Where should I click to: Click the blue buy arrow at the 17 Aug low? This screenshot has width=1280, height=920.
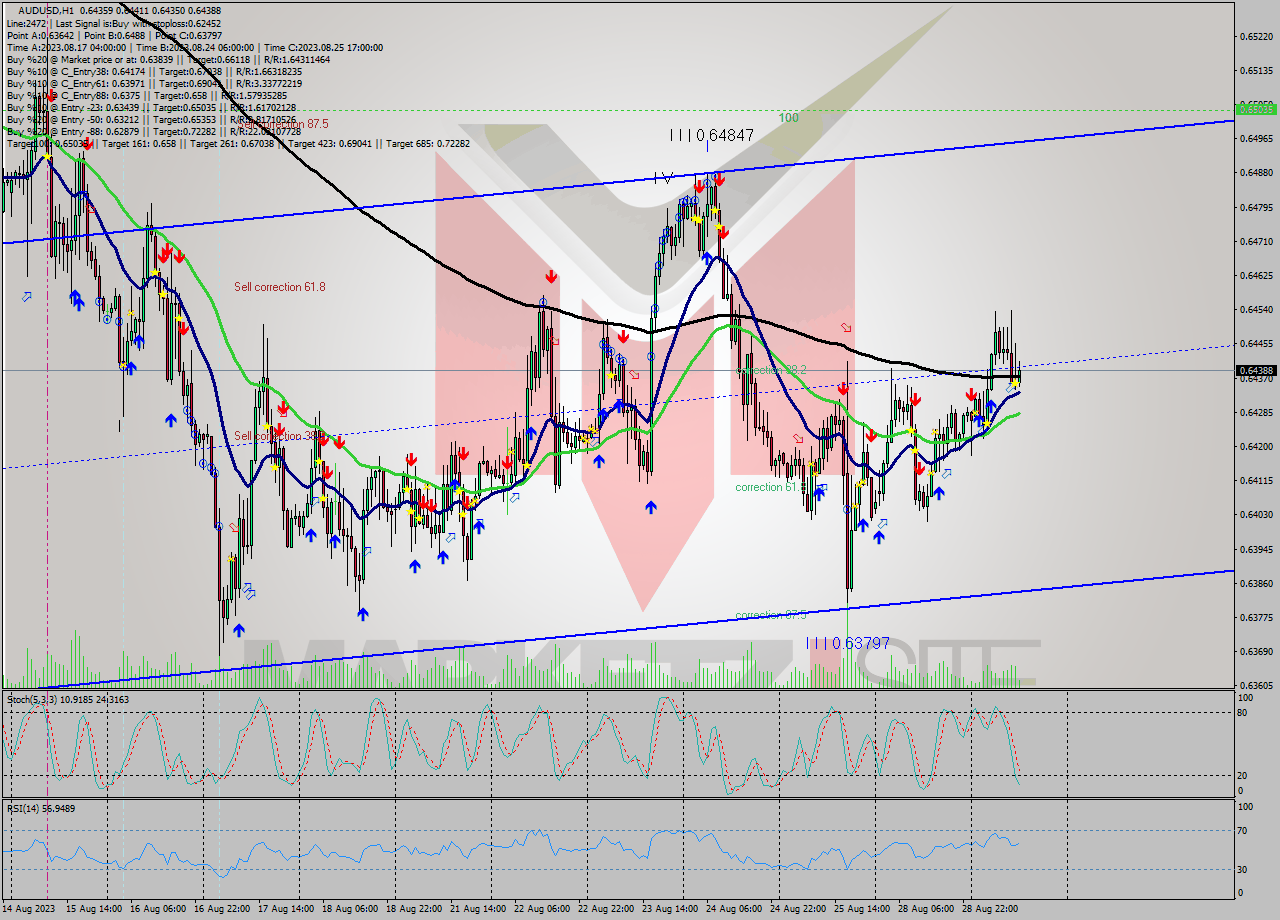(x=238, y=630)
